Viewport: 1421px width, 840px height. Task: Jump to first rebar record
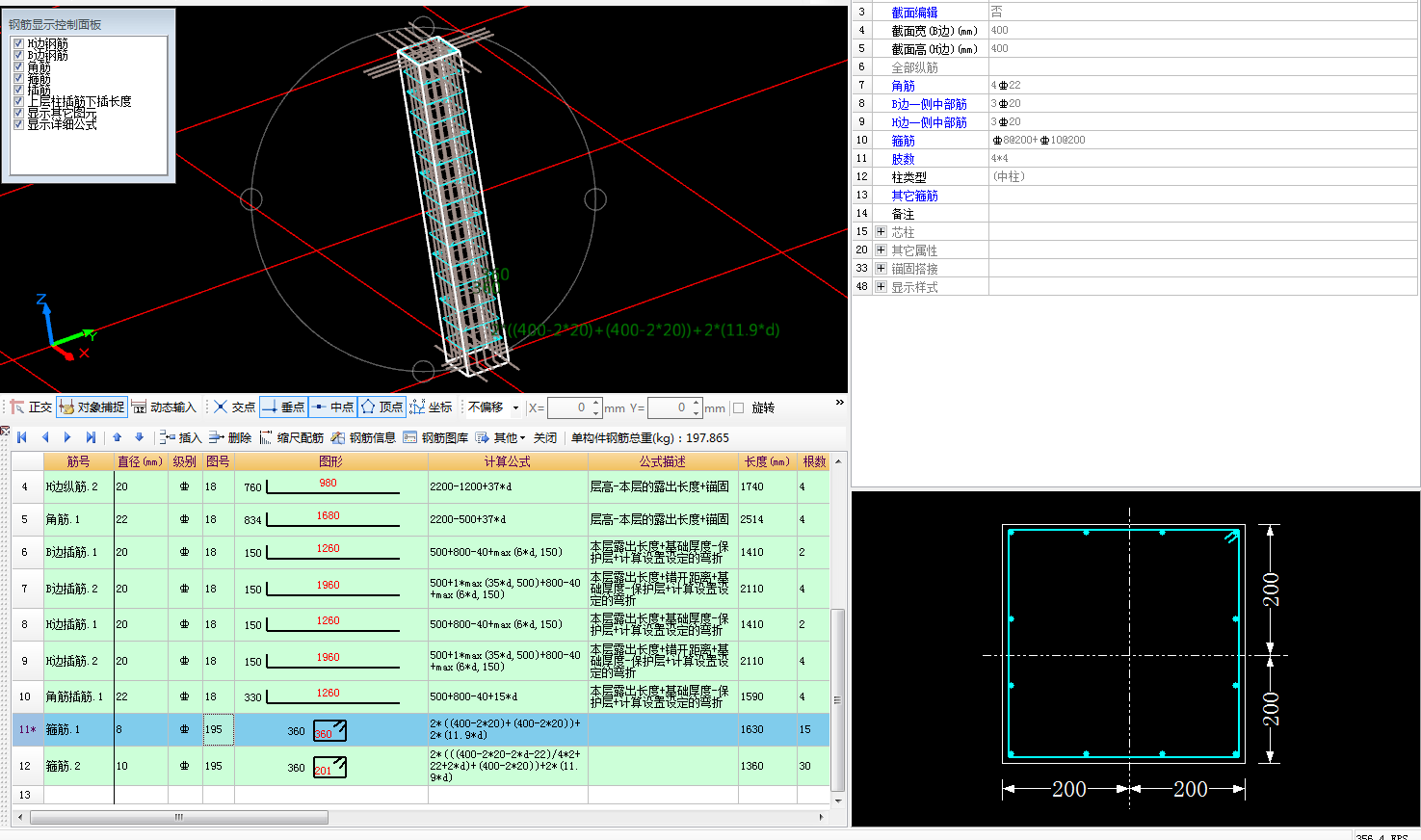click(22, 437)
